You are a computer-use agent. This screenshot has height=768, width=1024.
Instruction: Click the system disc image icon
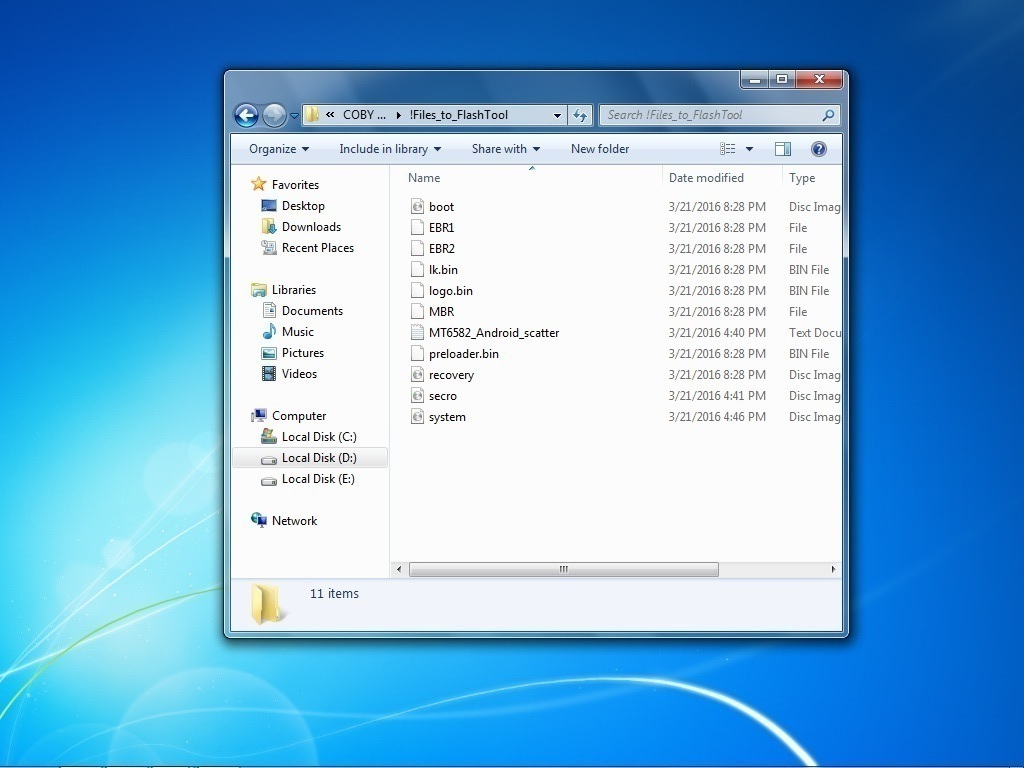[417, 417]
